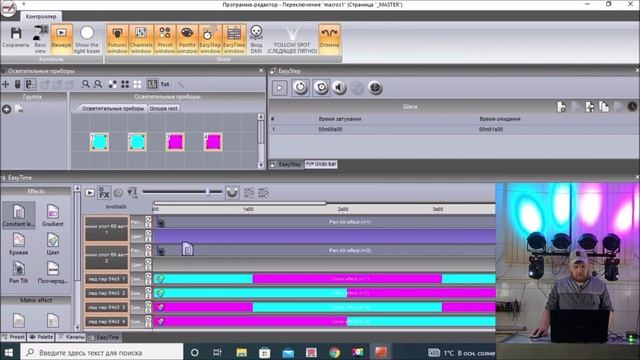Screen dimensions: 640x360
Task: Click the EasyTime zoom slider handle
Action: click(x=207, y=191)
